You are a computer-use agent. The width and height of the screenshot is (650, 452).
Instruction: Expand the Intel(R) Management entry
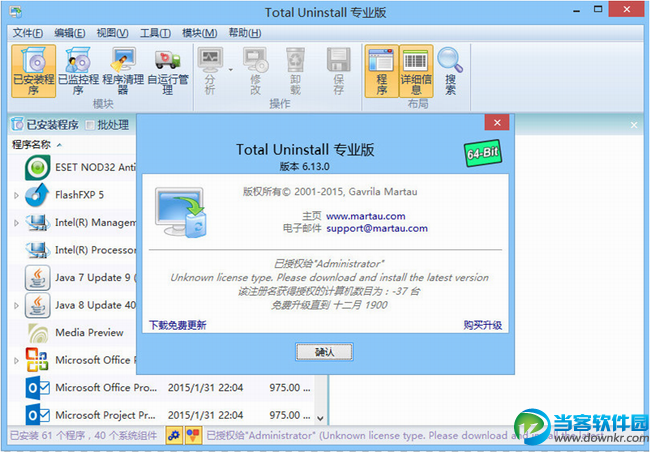[x=16, y=223]
